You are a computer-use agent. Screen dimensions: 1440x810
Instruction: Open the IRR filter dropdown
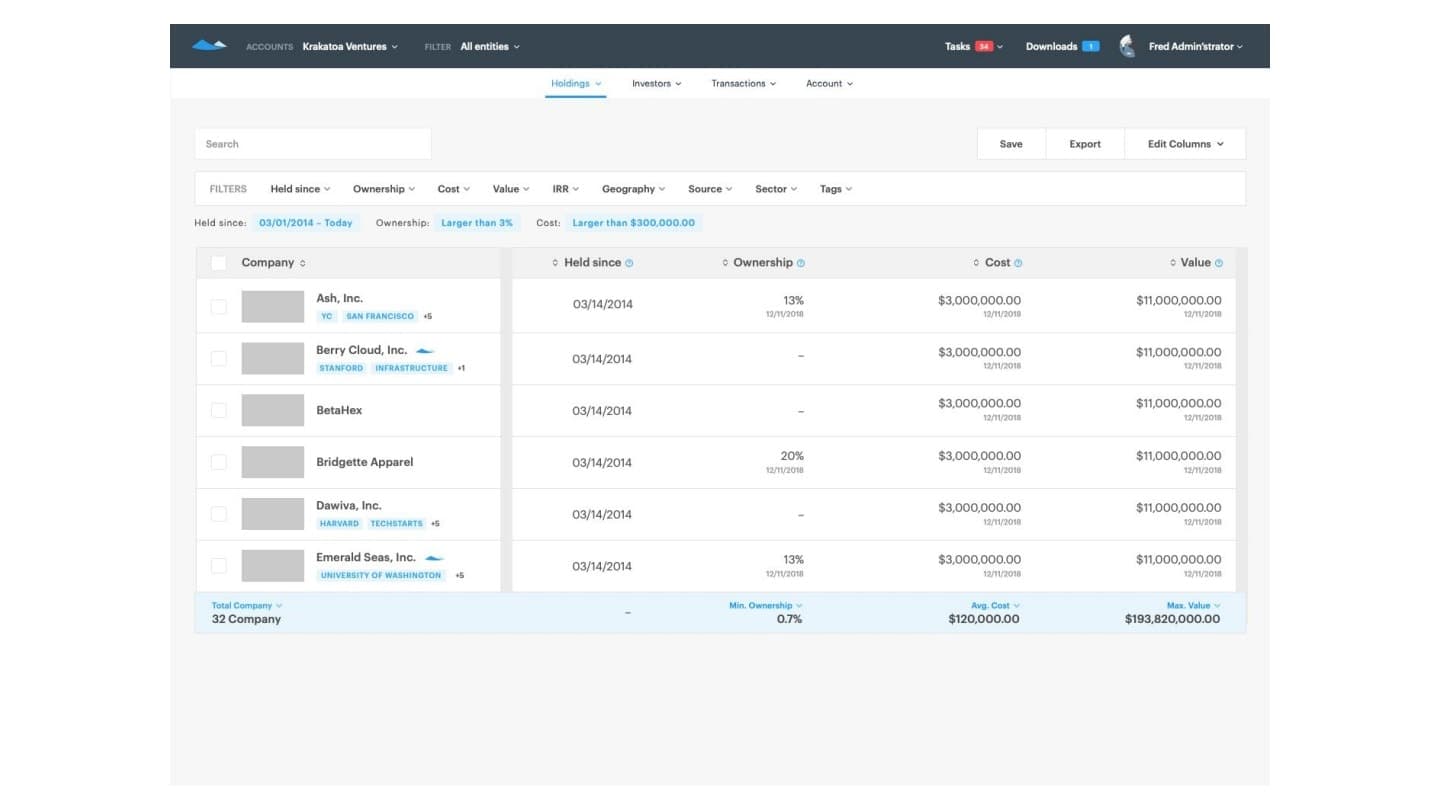point(566,189)
